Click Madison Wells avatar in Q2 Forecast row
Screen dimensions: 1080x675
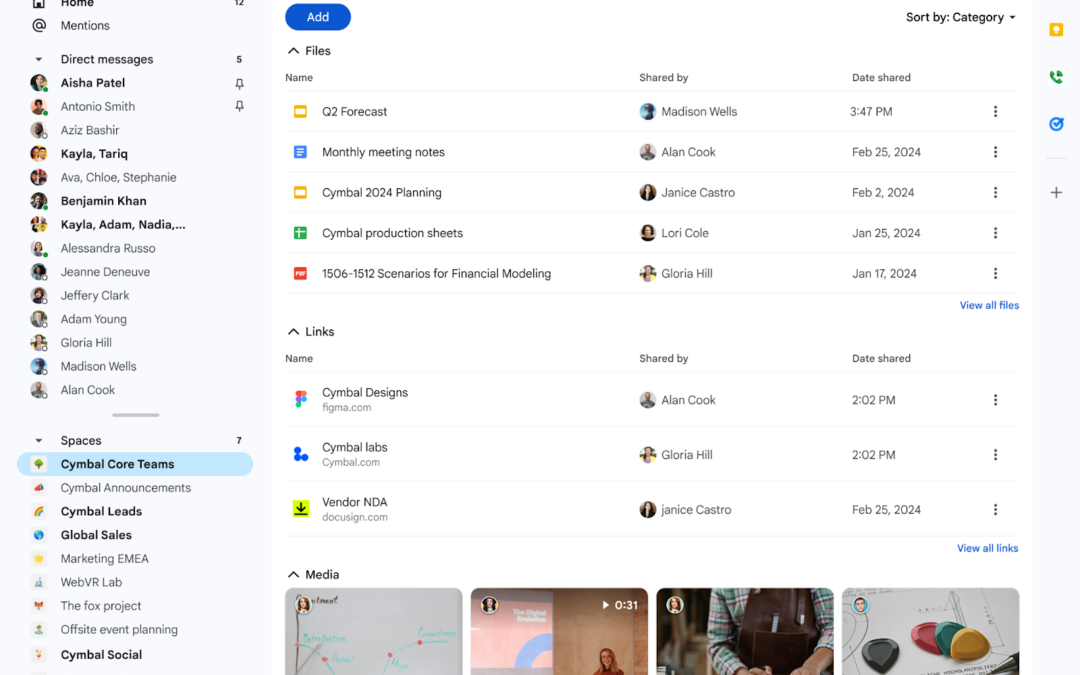coord(647,112)
